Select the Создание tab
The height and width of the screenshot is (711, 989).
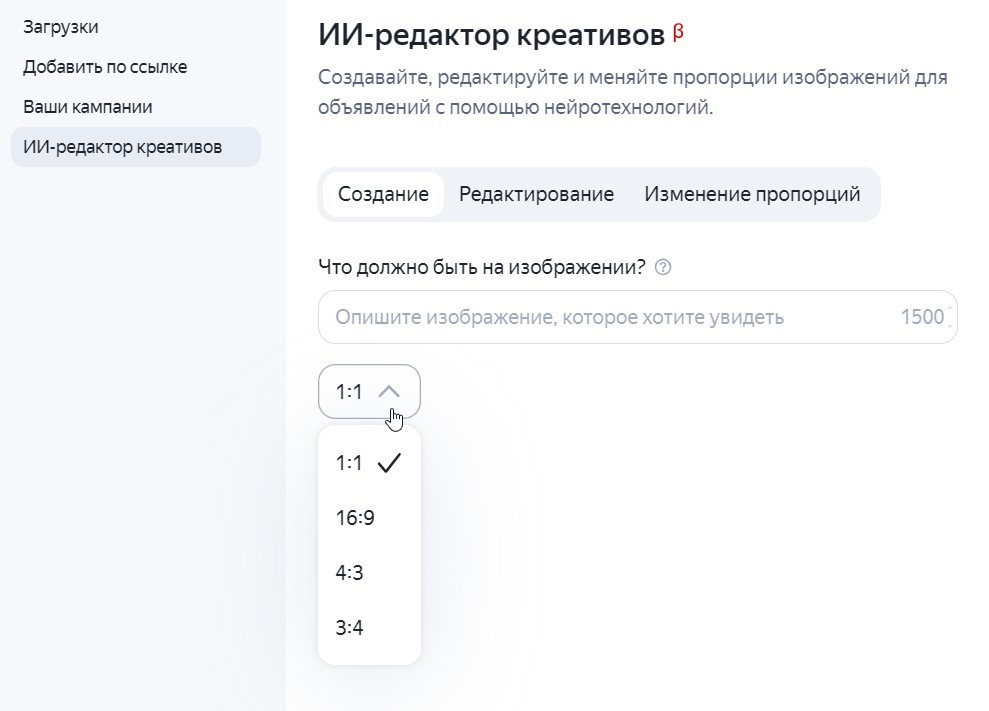384,194
